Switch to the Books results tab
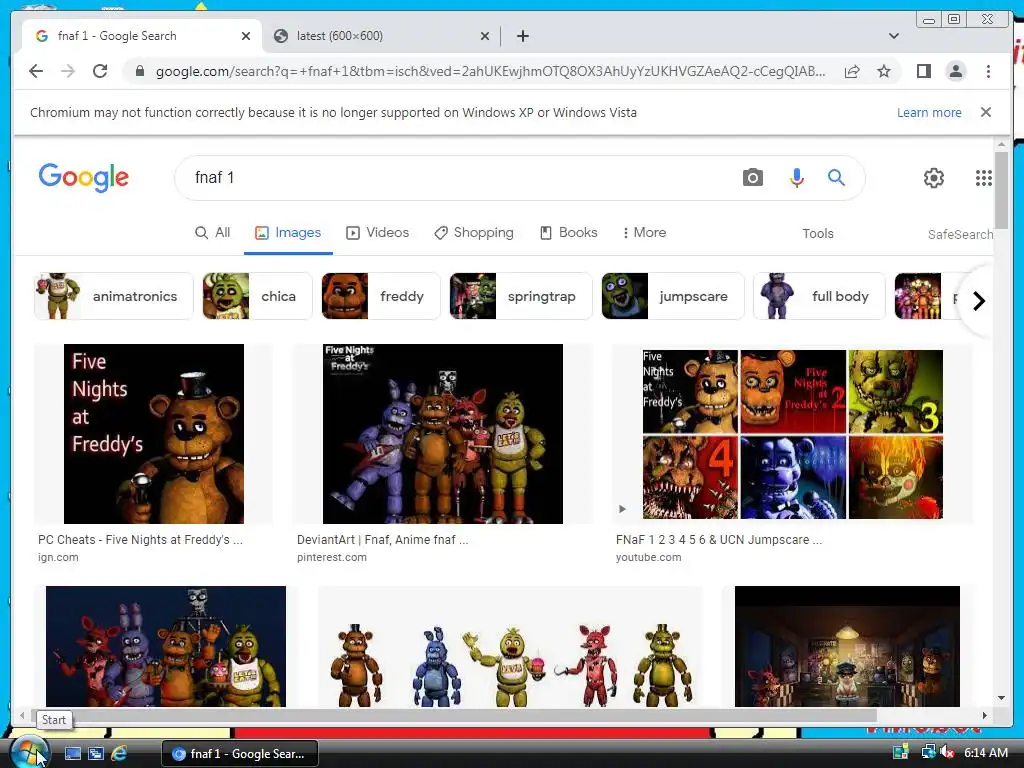 [x=568, y=232]
